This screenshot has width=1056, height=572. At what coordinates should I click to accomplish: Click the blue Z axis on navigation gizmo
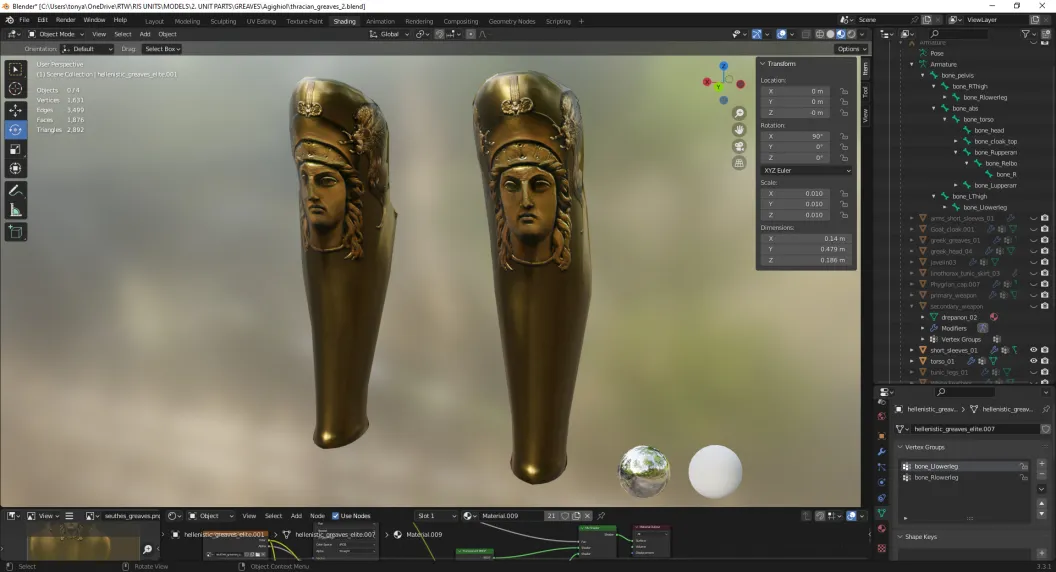tap(723, 66)
